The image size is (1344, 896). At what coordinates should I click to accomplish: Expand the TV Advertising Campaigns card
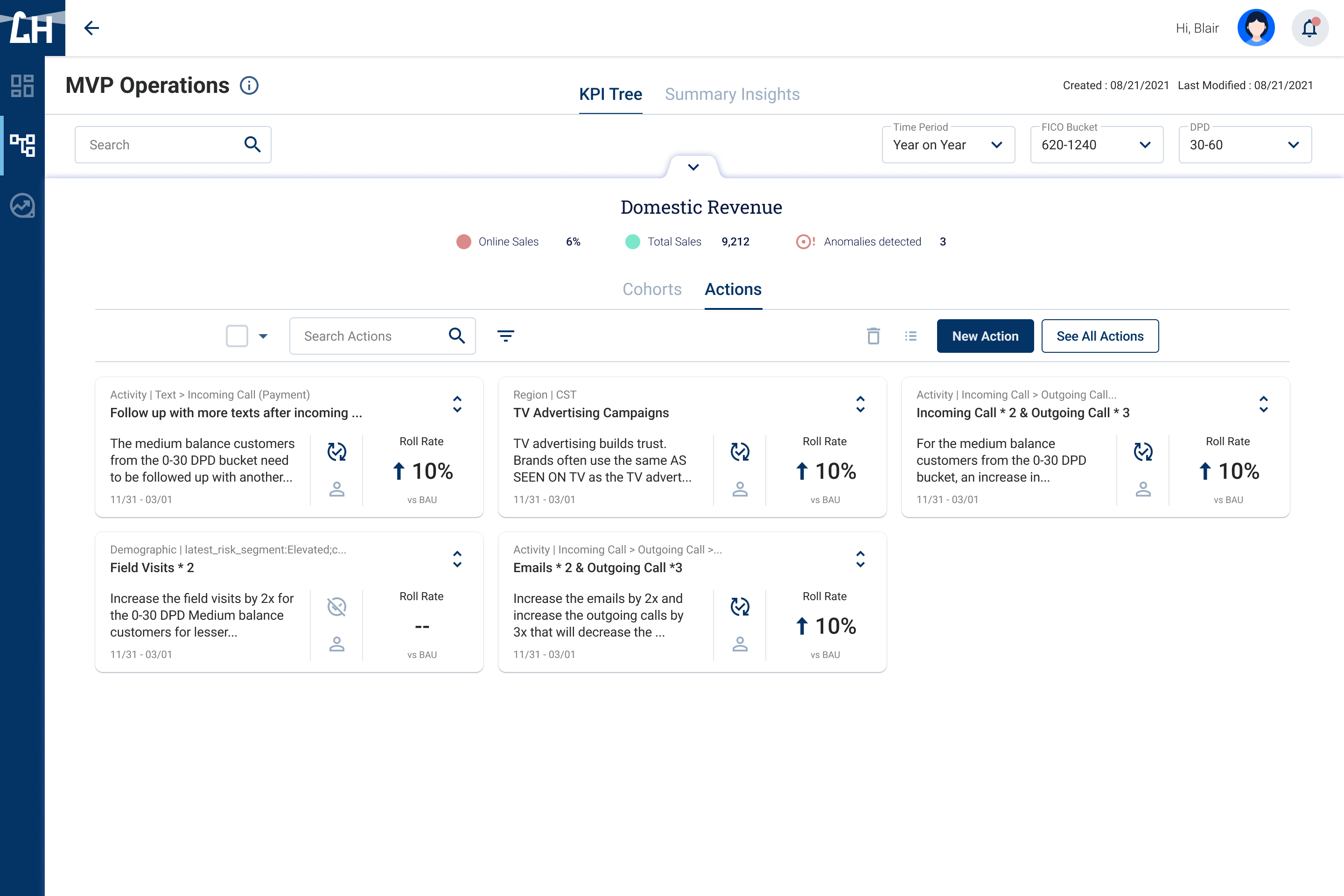pos(860,404)
